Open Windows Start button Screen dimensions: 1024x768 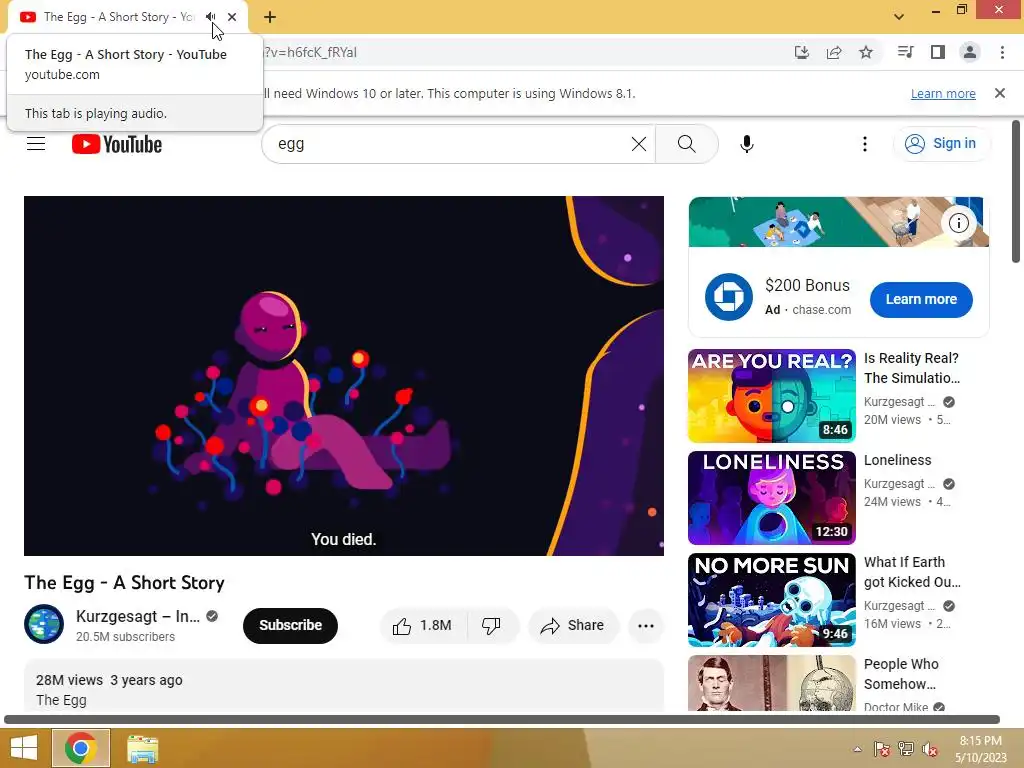click(x=24, y=748)
